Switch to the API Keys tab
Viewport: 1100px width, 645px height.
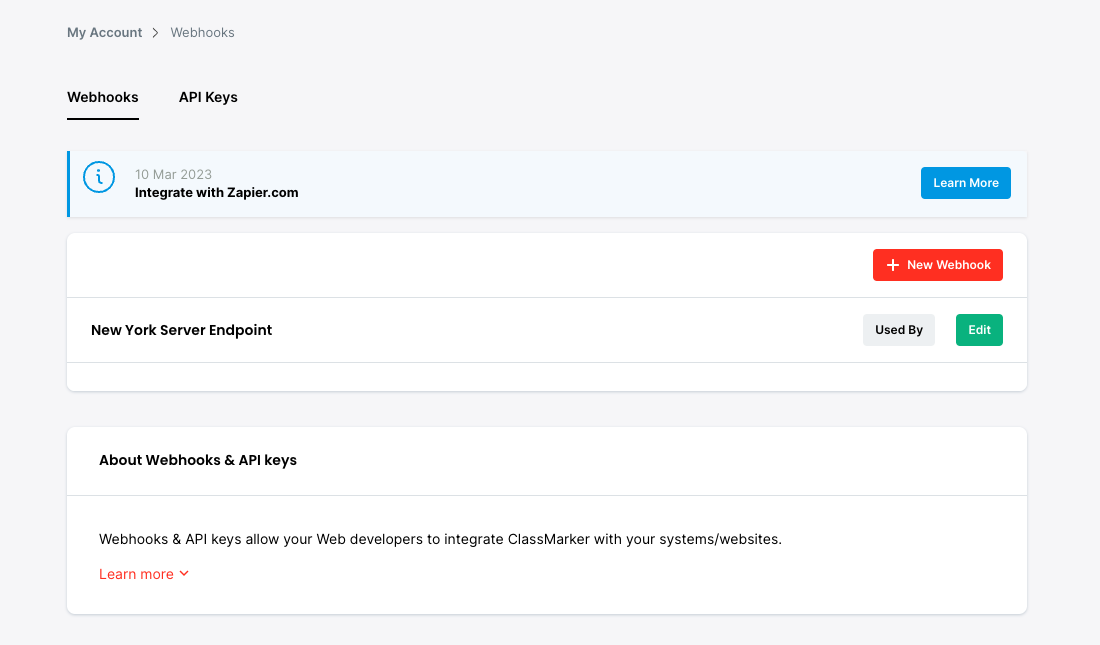coord(208,97)
